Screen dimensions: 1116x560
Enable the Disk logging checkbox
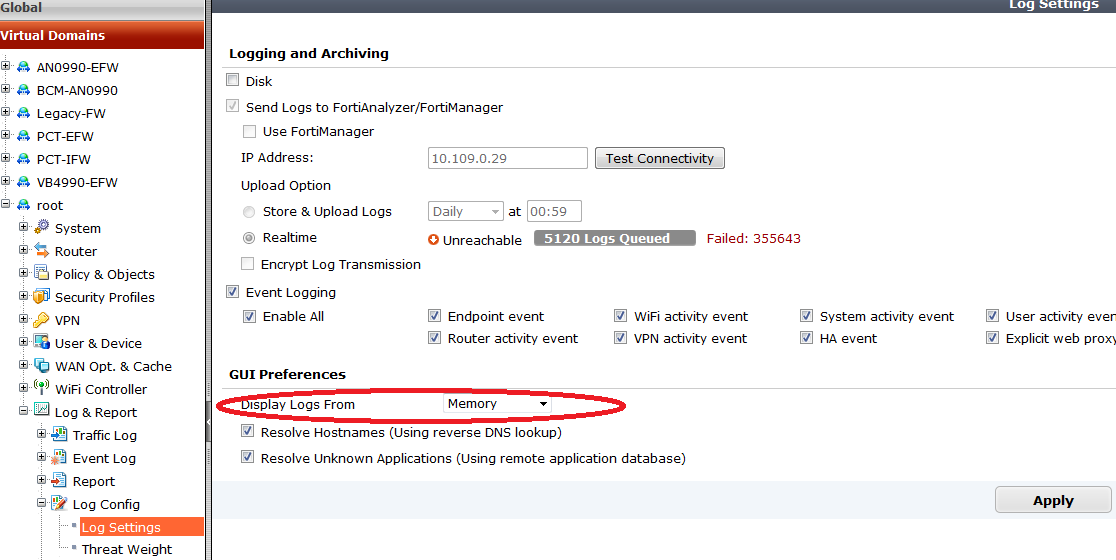233,81
